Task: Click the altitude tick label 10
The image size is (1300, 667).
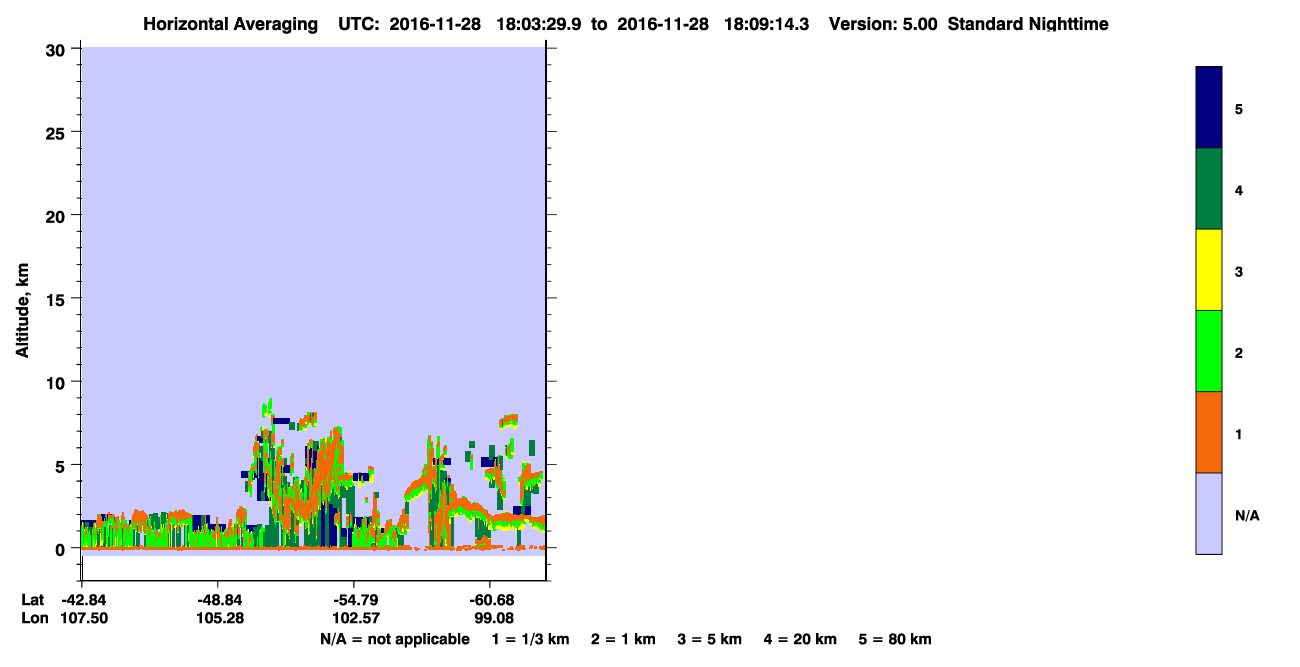Action: click(x=58, y=382)
